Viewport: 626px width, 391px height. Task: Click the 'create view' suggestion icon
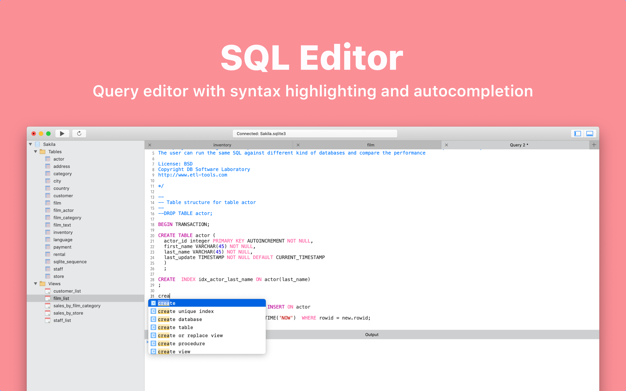click(x=153, y=351)
